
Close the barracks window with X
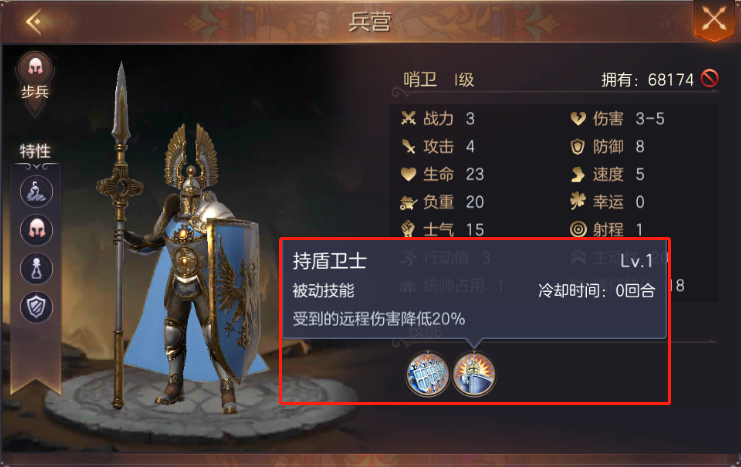click(714, 20)
